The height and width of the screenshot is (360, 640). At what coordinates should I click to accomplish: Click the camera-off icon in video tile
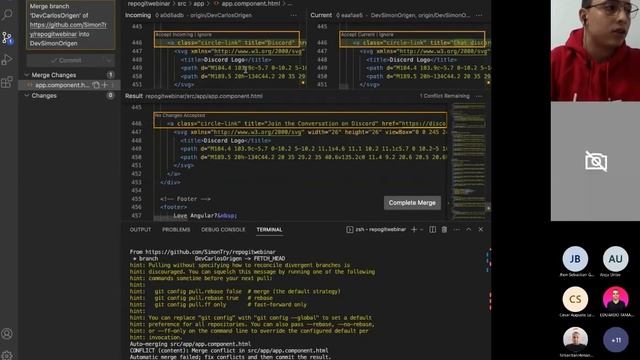tap(596, 162)
